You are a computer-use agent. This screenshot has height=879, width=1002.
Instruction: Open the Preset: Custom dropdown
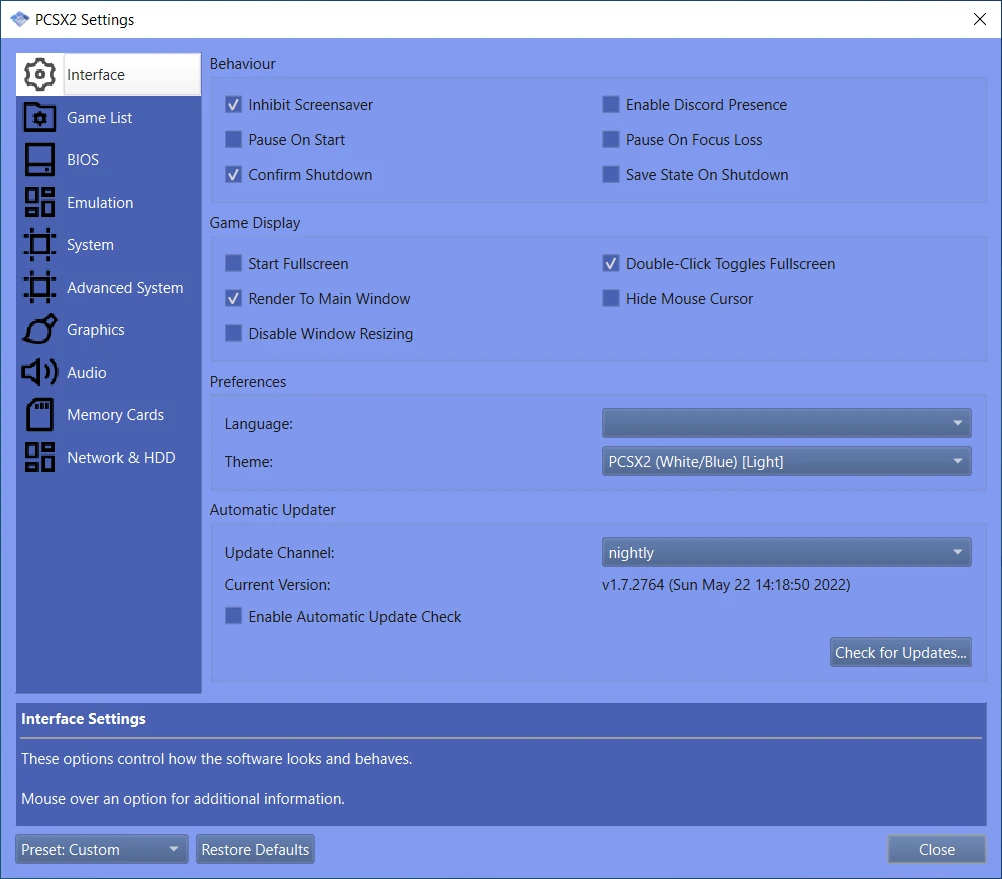pos(102,850)
